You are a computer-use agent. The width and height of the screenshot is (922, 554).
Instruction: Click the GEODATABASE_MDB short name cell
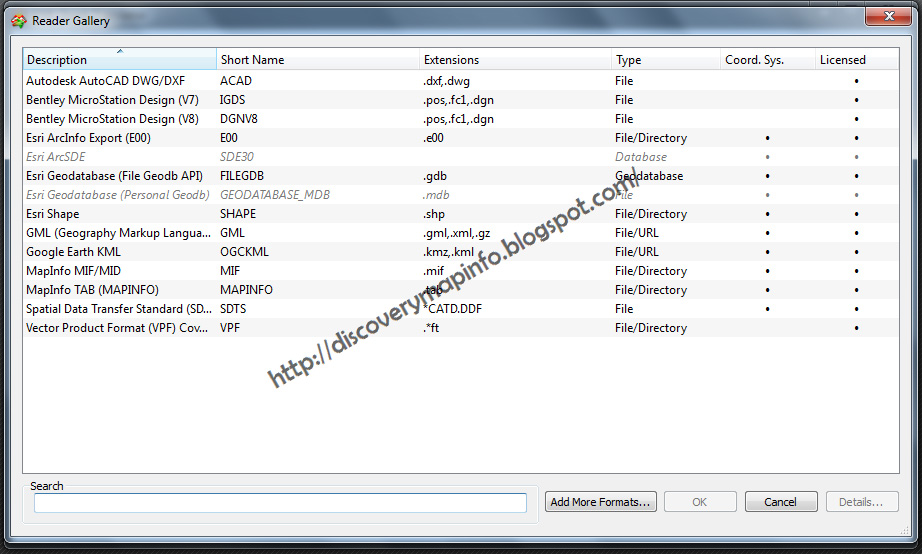click(x=275, y=195)
